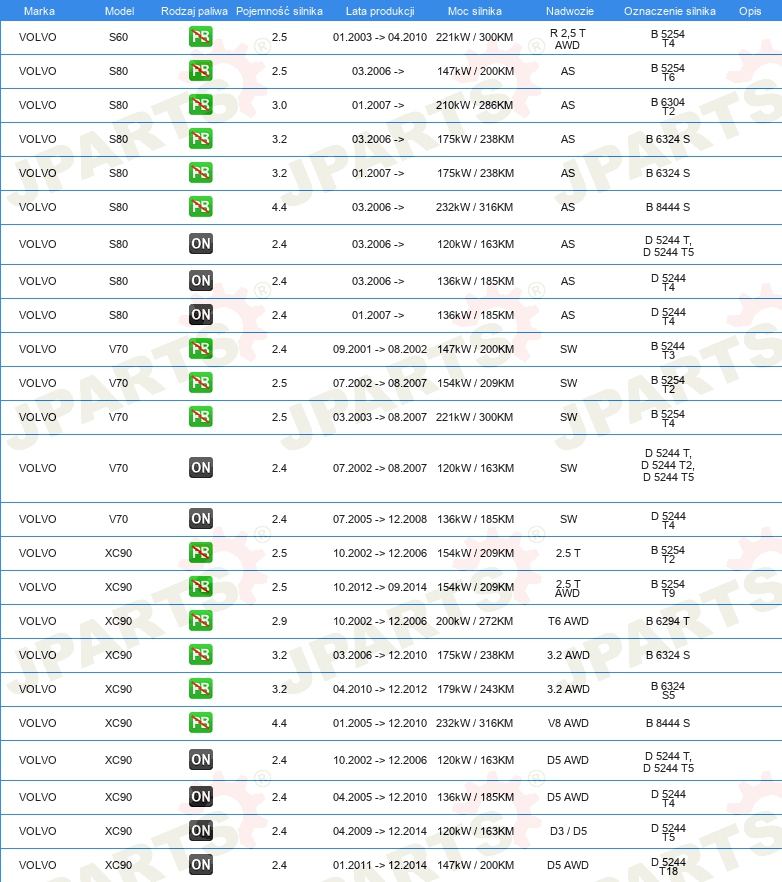Click the petrol icon for S80 3.2 from 01.2007

point(201,173)
